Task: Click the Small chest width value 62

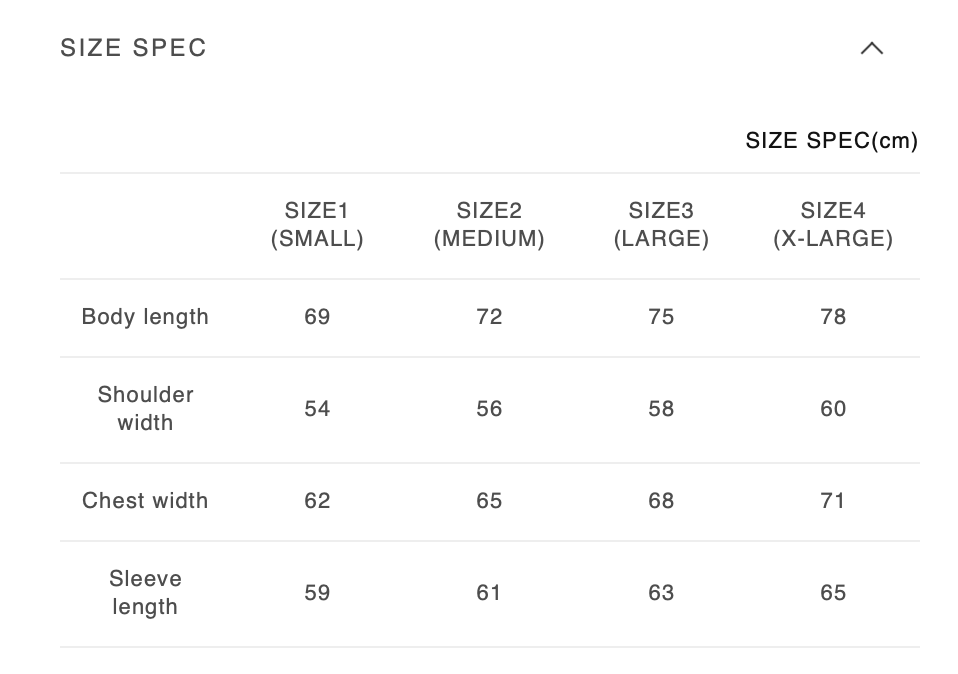Action: point(317,501)
